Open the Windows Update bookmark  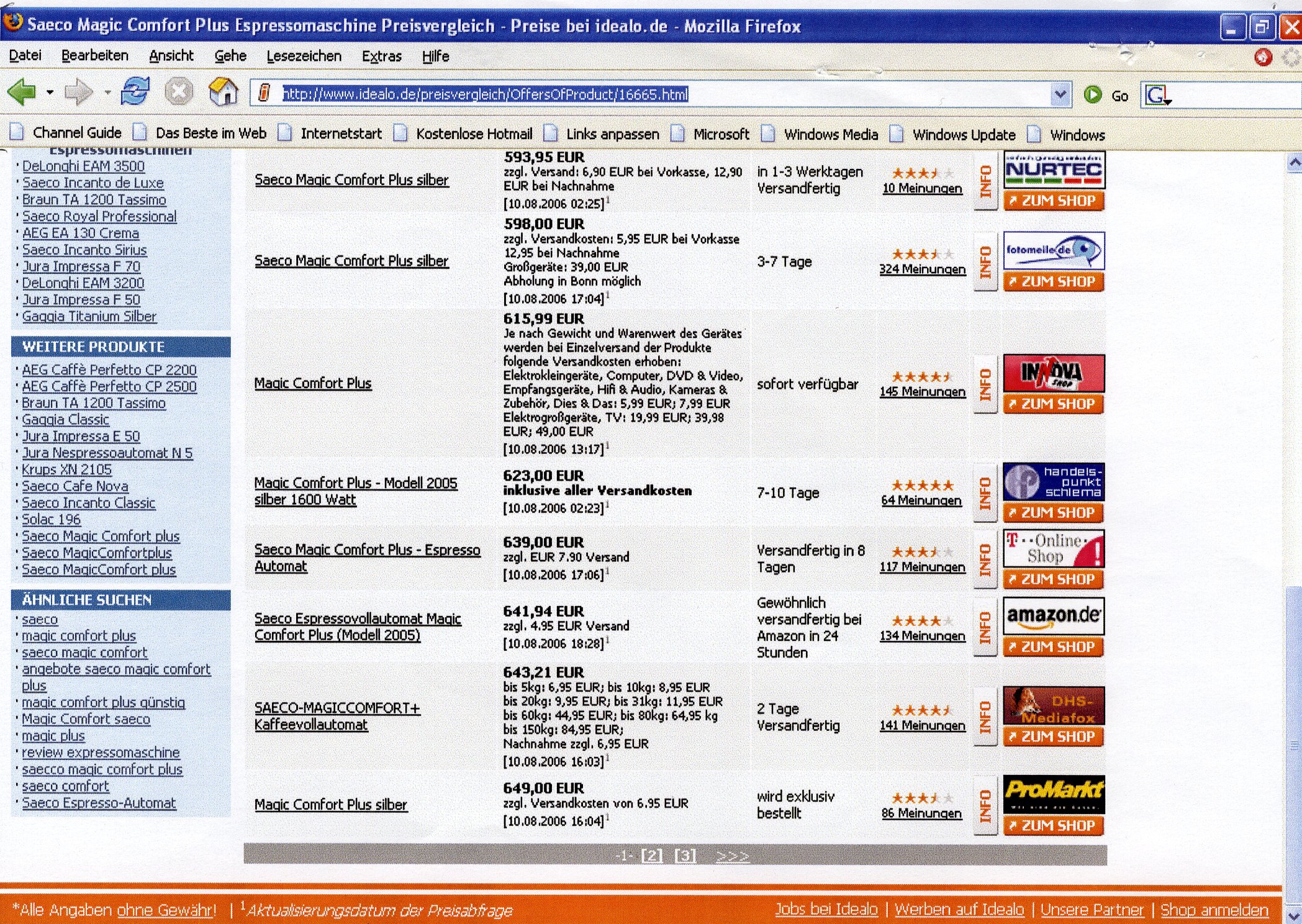pos(952,135)
